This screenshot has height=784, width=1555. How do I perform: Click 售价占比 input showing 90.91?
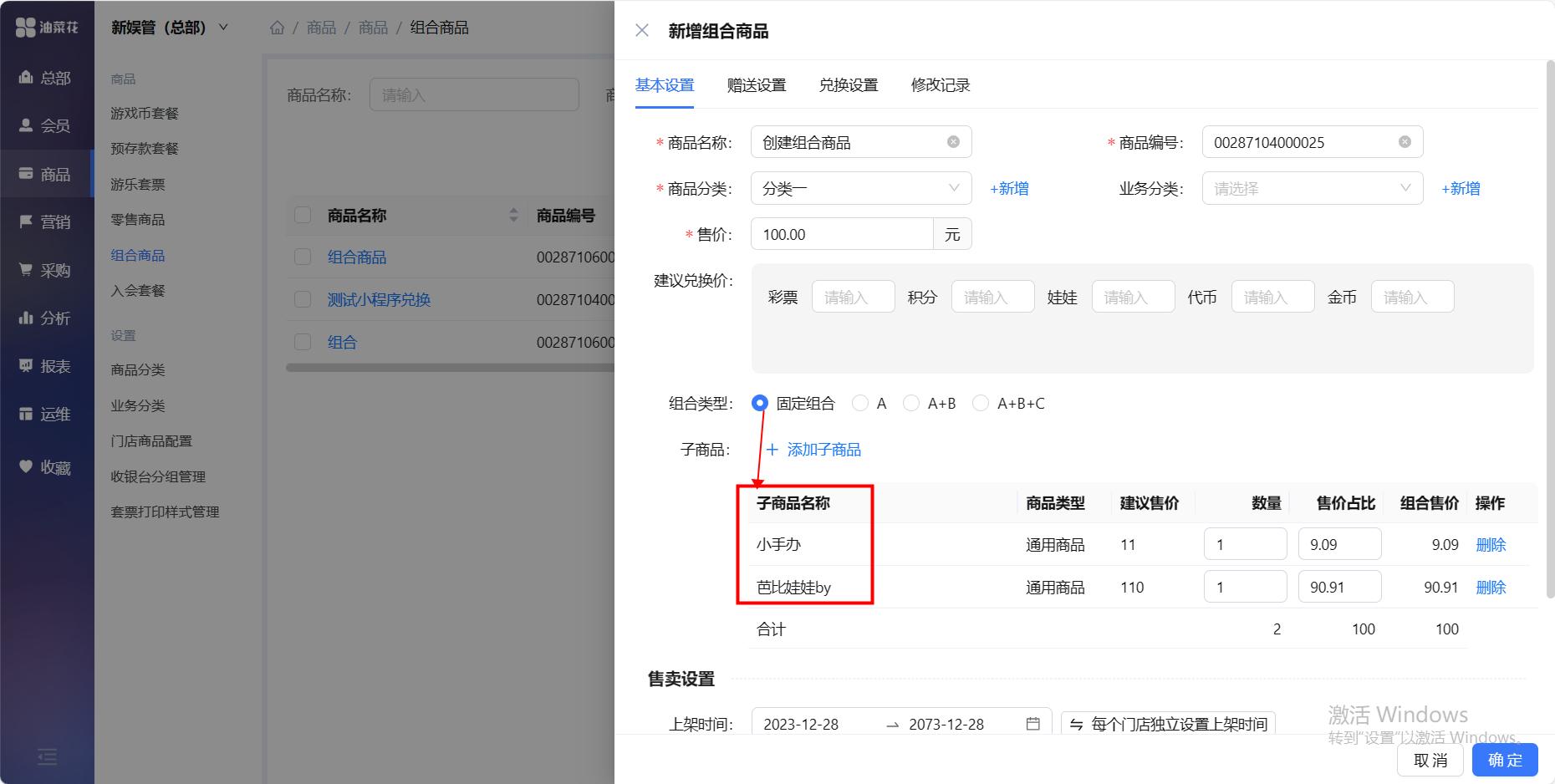click(x=1340, y=587)
